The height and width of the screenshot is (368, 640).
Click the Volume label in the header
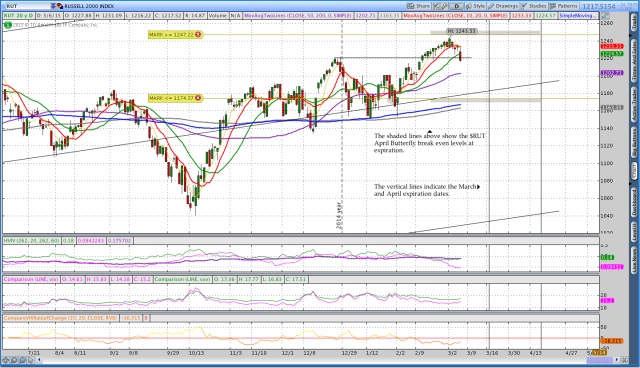pos(218,16)
